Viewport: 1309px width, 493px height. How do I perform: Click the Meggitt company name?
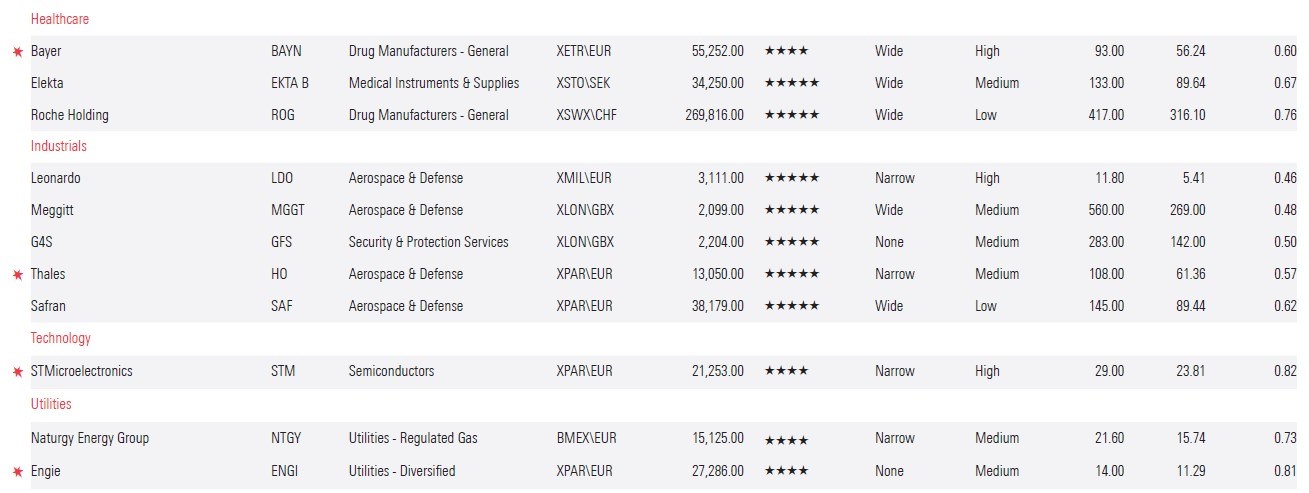click(52, 210)
